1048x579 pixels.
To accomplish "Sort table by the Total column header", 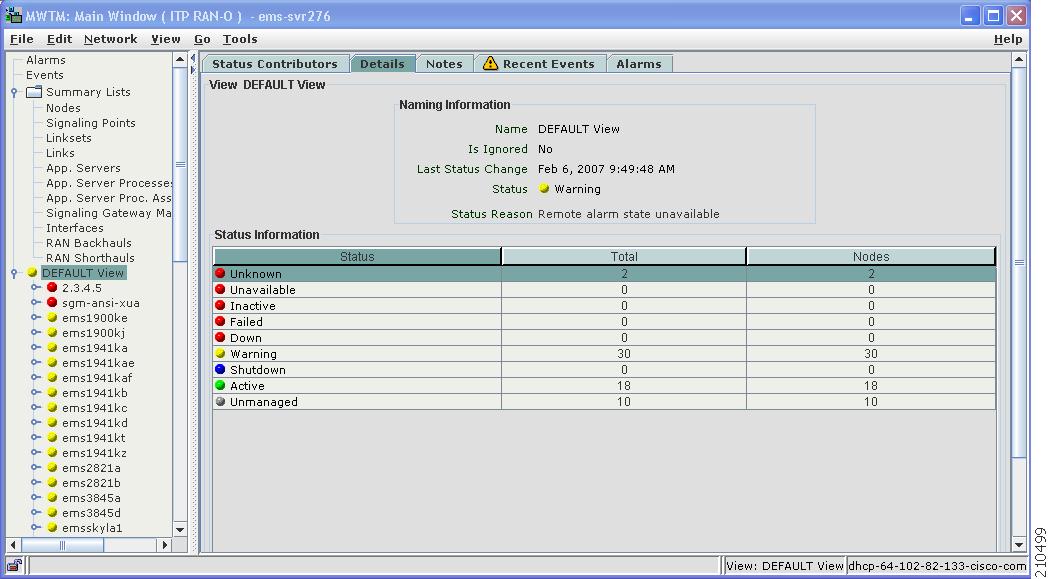I will pos(624,257).
